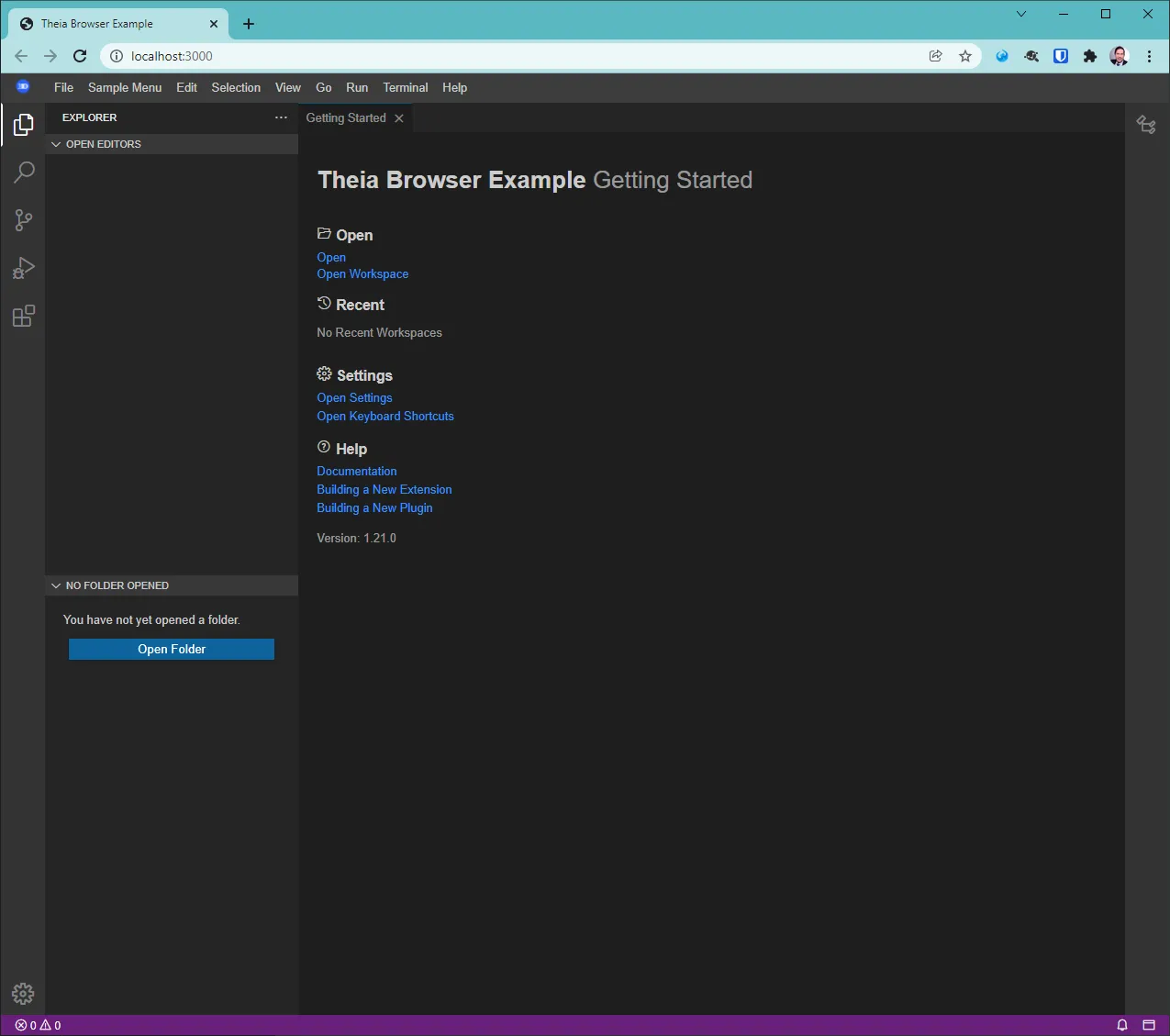
Task: Collapse the No Folder Opened section
Action: click(57, 585)
